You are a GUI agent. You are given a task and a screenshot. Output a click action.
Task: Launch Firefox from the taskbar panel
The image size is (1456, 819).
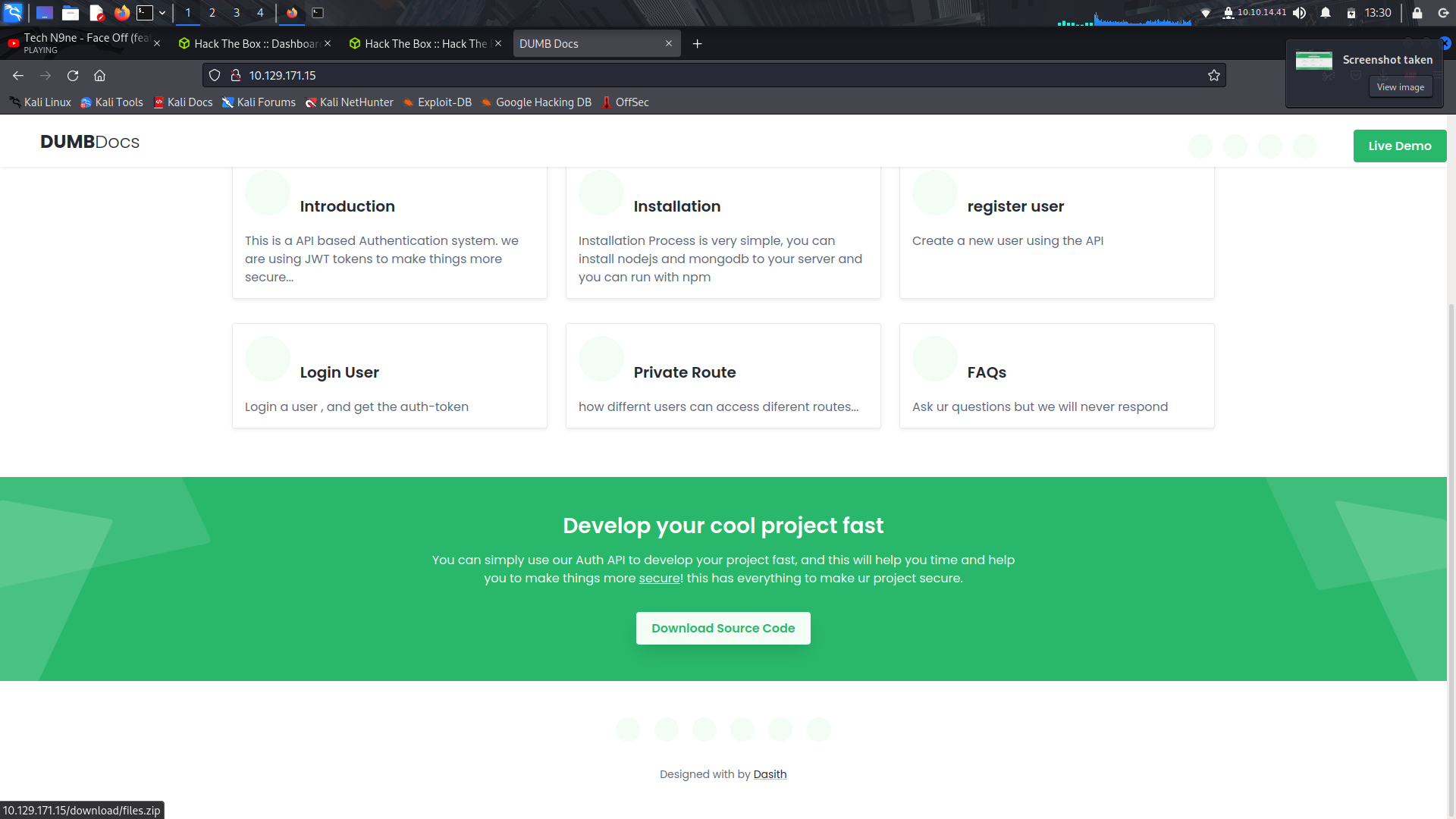point(121,12)
